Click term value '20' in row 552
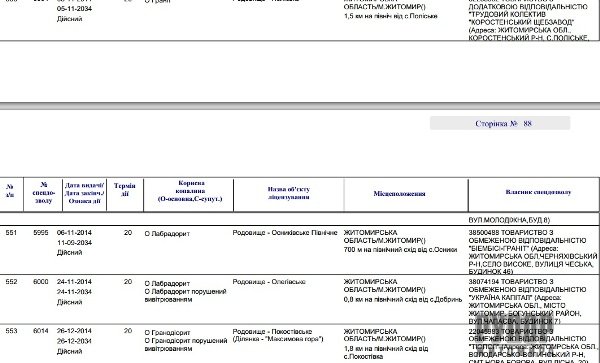 pyautogui.click(x=128, y=282)
